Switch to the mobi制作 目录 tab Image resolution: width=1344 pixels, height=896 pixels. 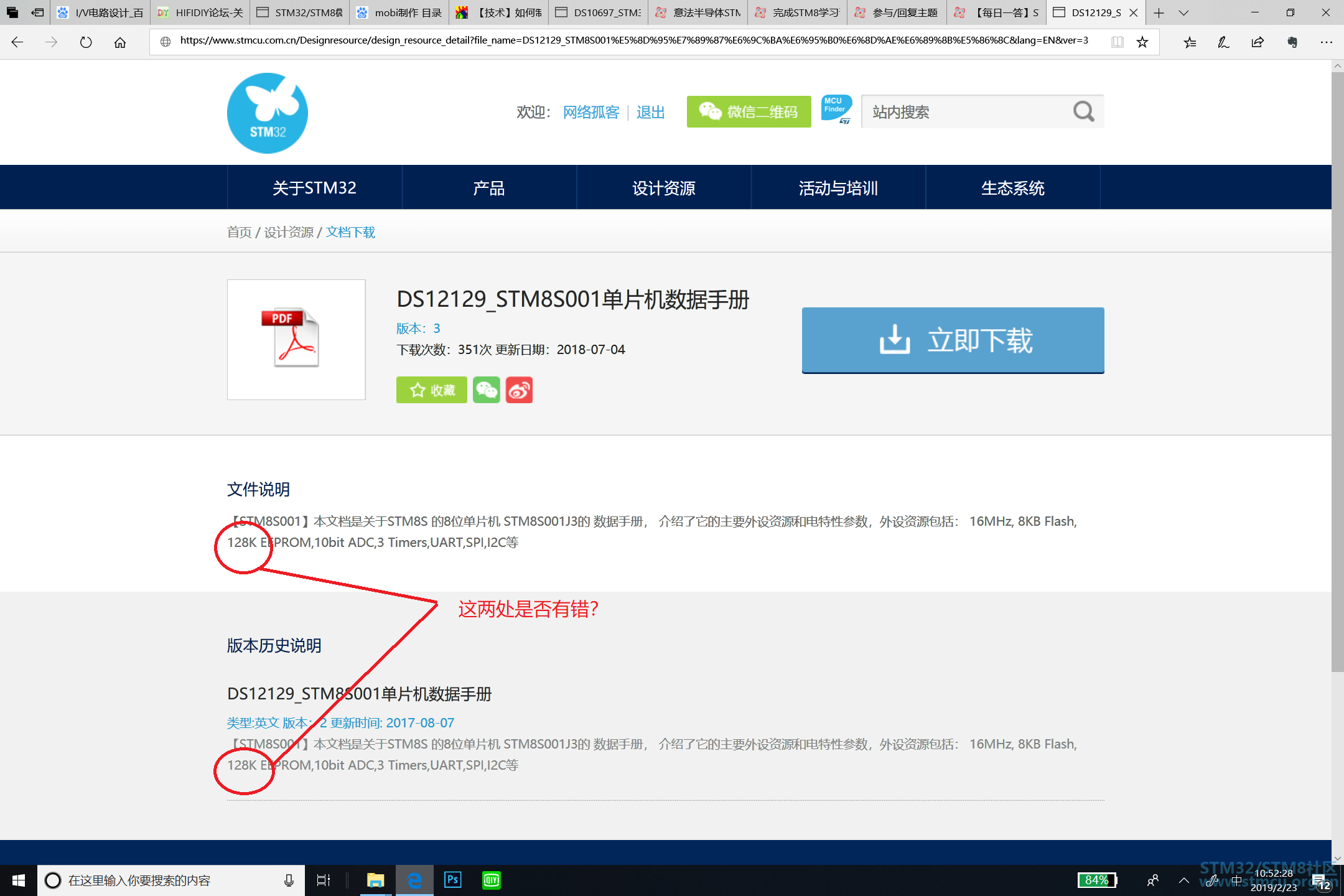pos(399,12)
